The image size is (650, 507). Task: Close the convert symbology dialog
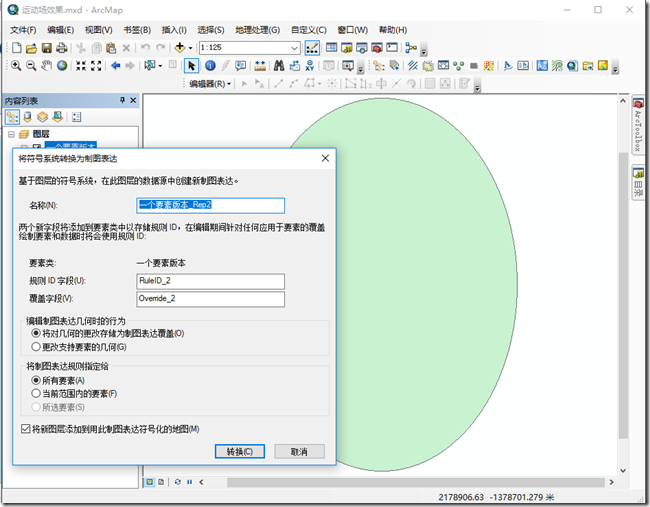coord(325,158)
